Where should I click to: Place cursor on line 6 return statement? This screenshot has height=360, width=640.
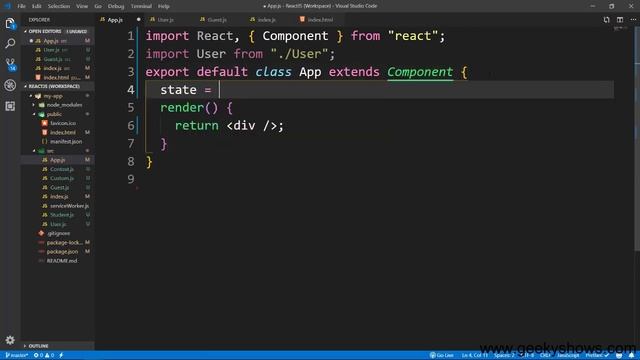(x=229, y=126)
